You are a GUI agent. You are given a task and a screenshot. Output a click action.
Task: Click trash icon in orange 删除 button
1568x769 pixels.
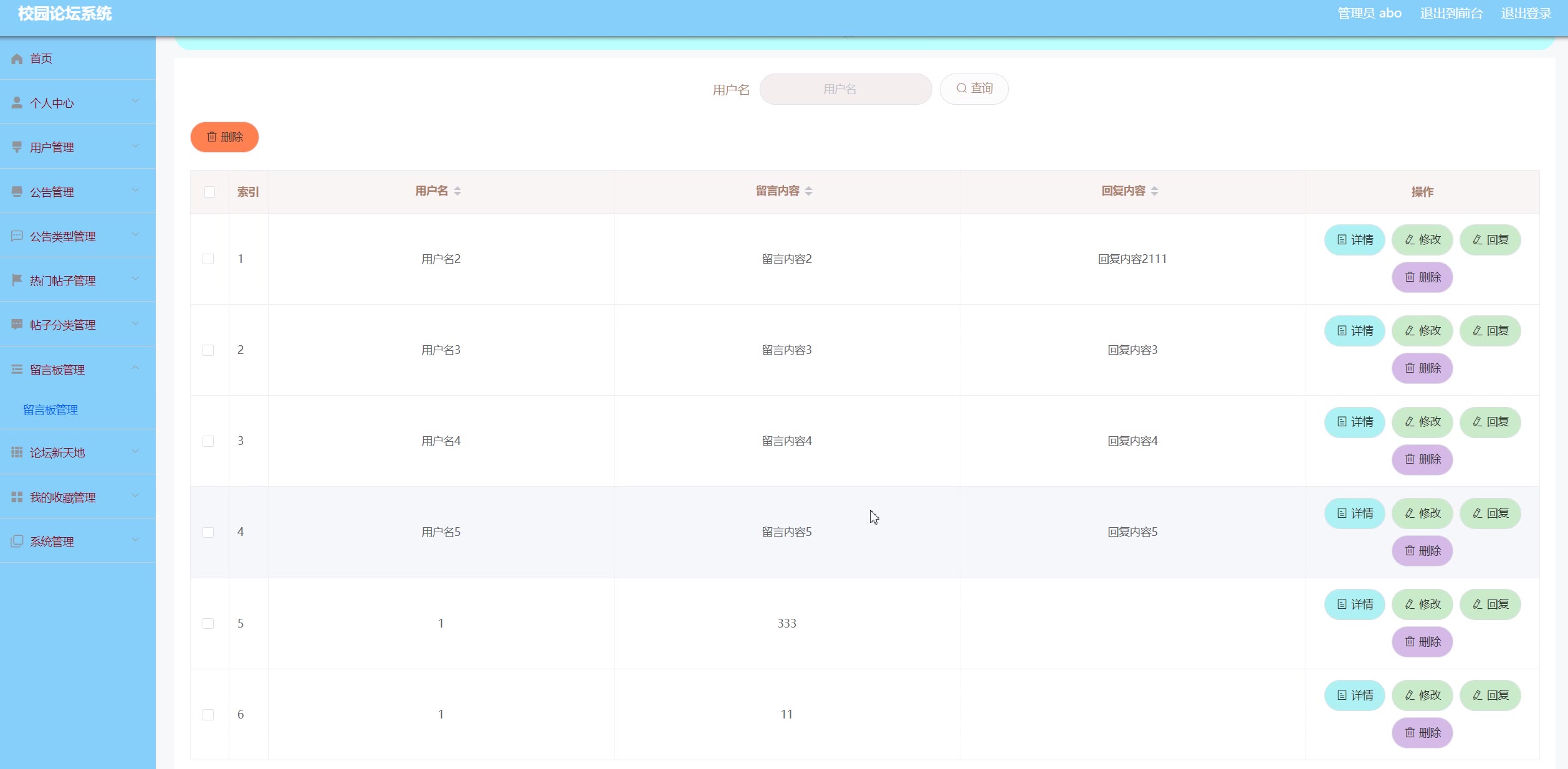[x=212, y=136]
